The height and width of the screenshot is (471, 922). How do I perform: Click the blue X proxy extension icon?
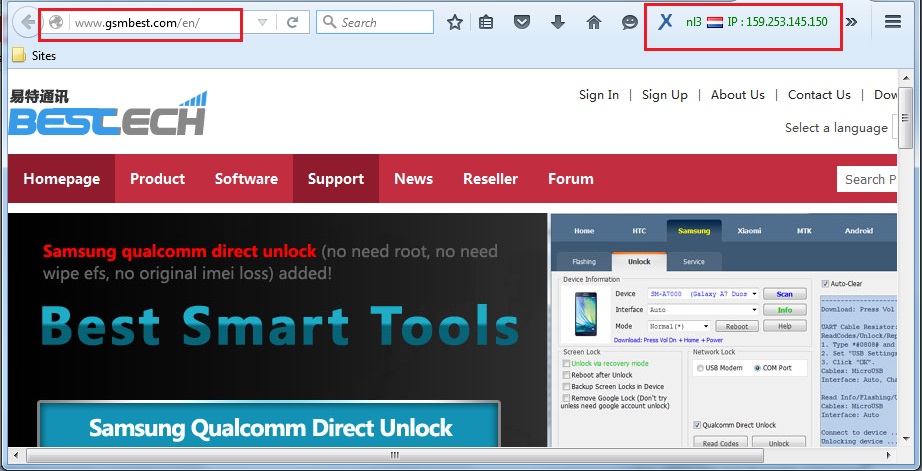665,22
